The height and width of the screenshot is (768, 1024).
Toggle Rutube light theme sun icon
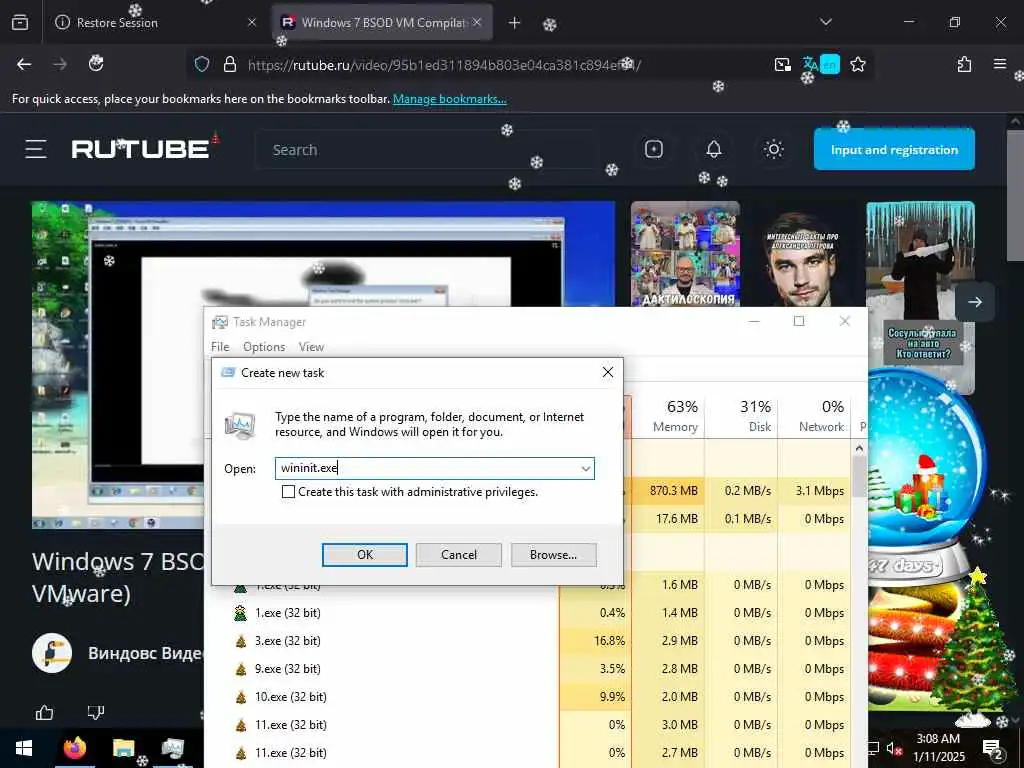pyautogui.click(x=774, y=150)
